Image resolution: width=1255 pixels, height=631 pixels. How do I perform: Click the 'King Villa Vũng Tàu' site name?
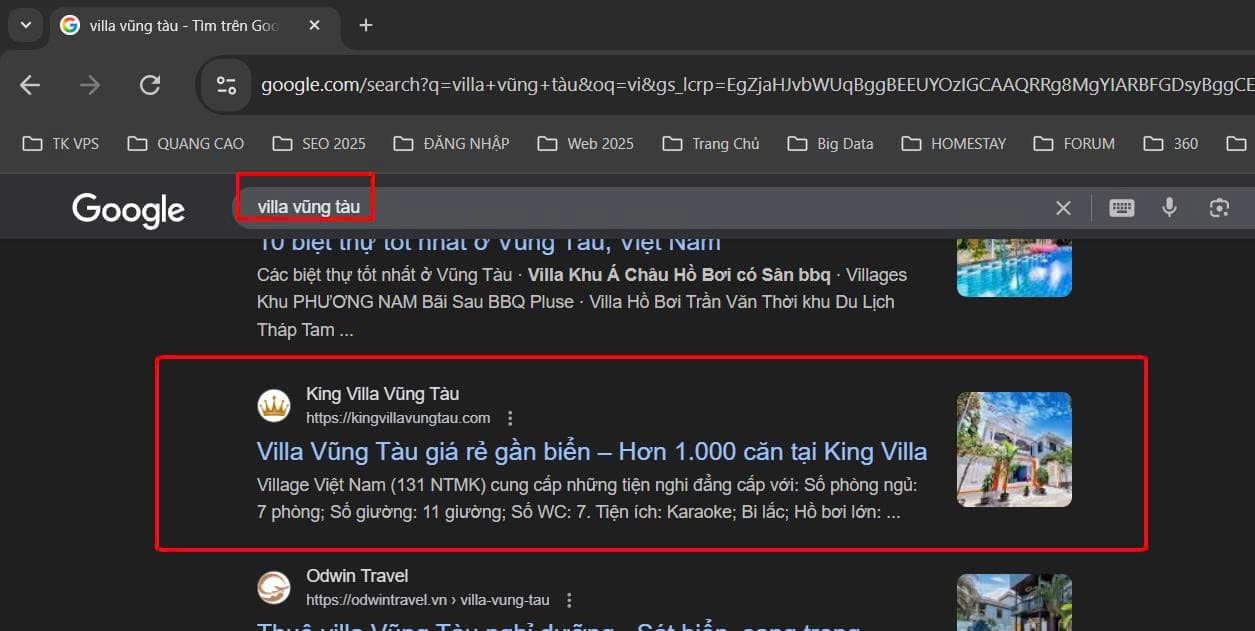pos(383,394)
